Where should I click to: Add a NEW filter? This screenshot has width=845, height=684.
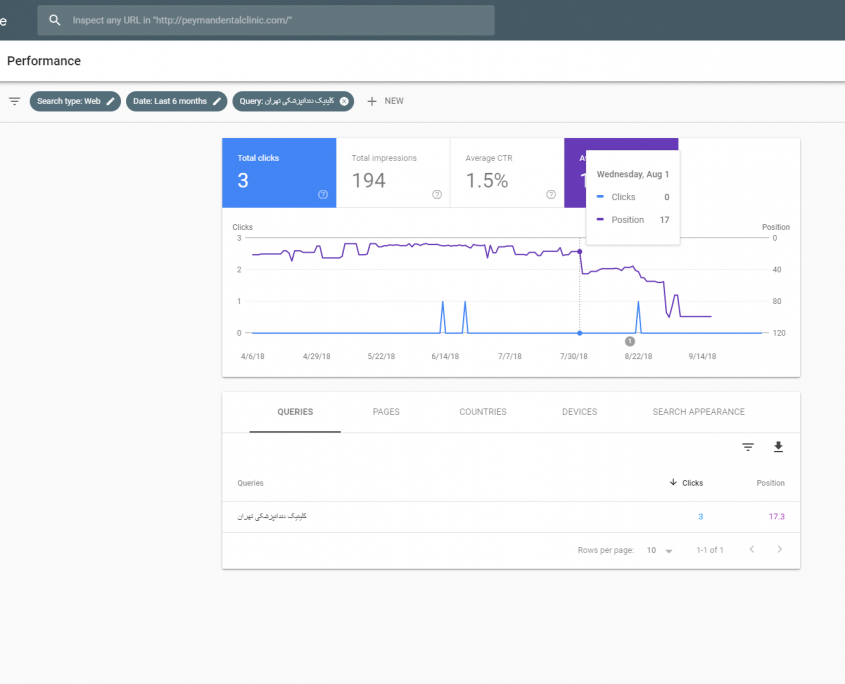[385, 101]
